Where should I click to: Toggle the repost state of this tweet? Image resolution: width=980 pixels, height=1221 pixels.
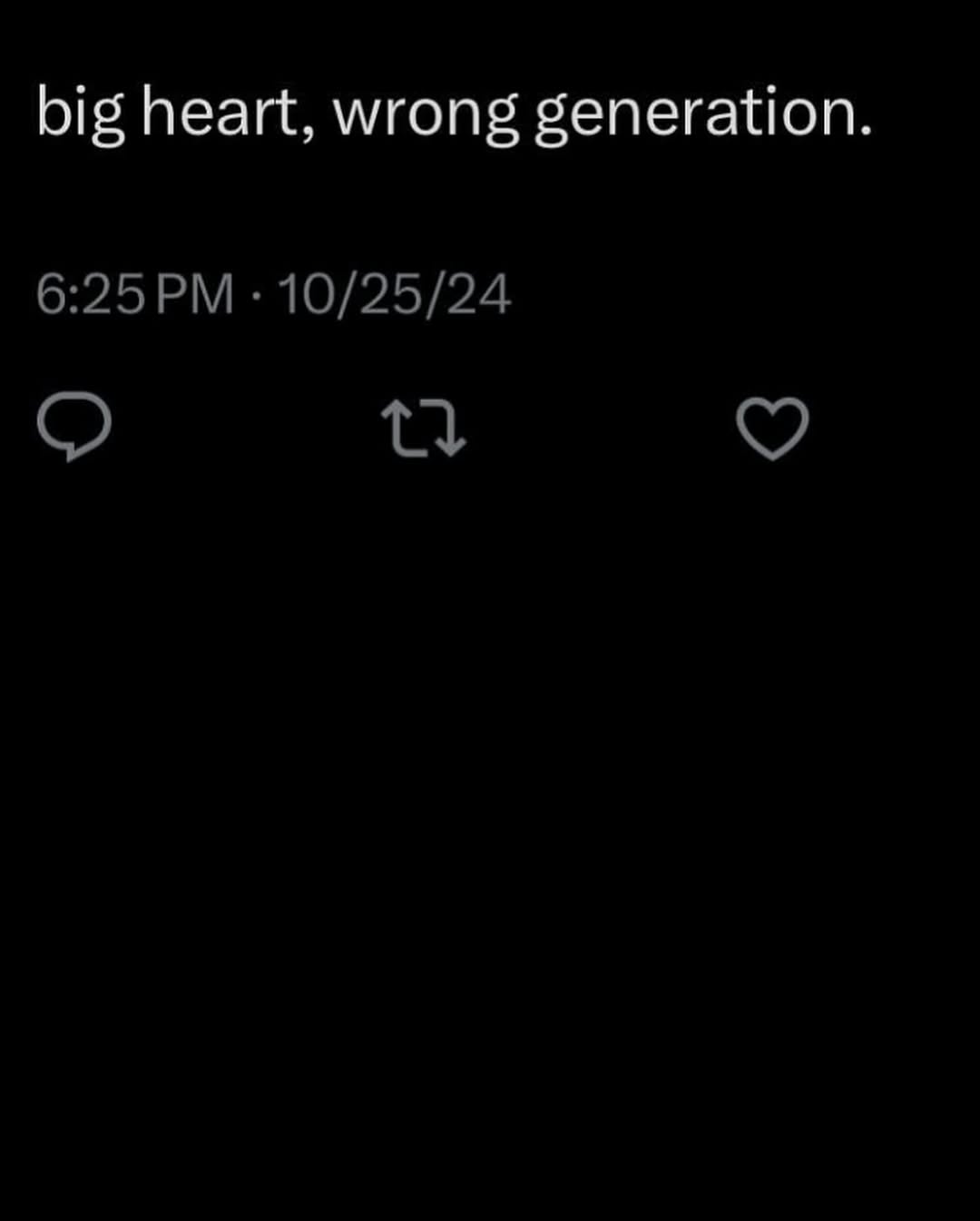click(423, 428)
